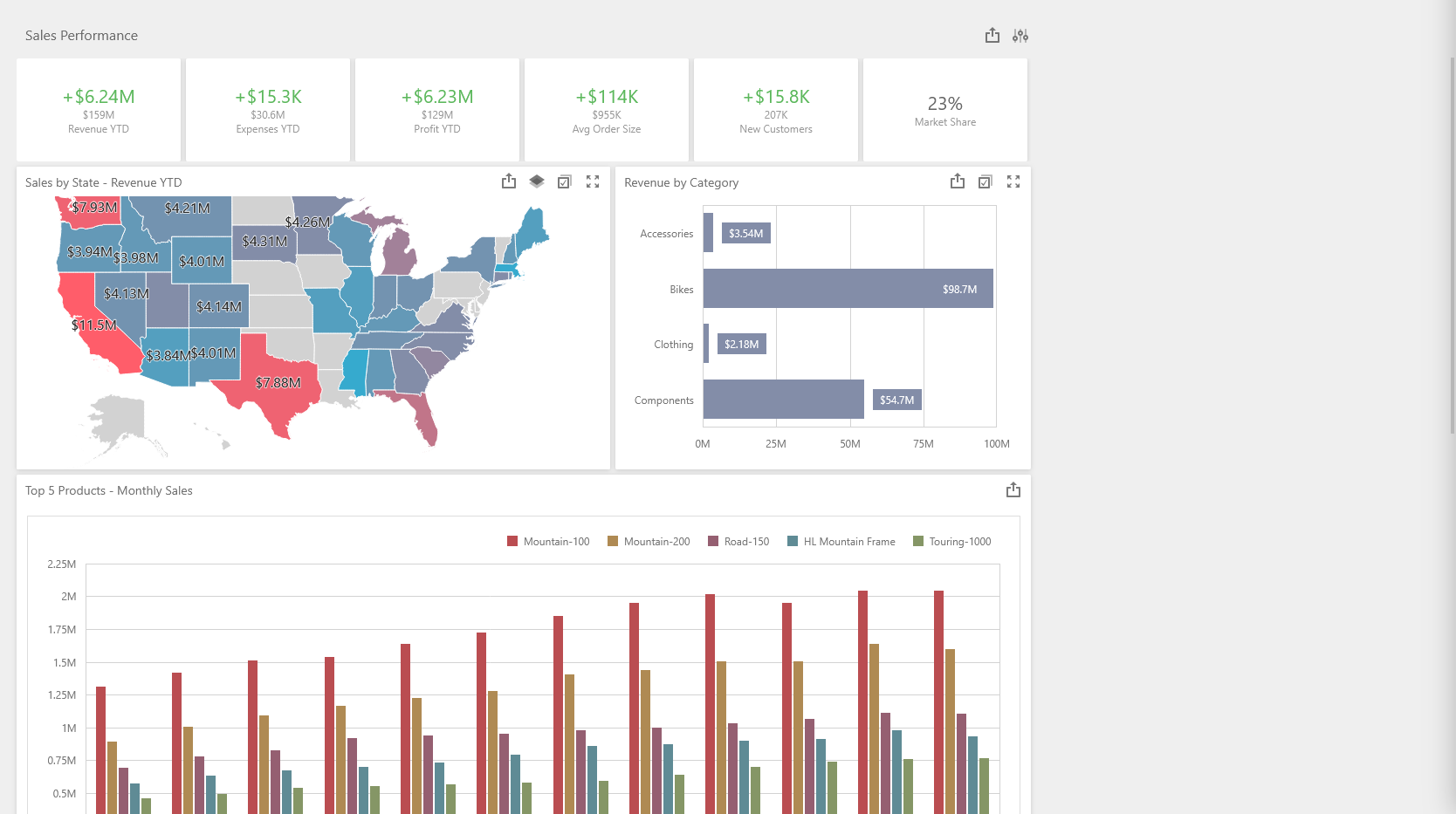Select the Components revenue bar
The height and width of the screenshot is (814, 1456).
[783, 400]
